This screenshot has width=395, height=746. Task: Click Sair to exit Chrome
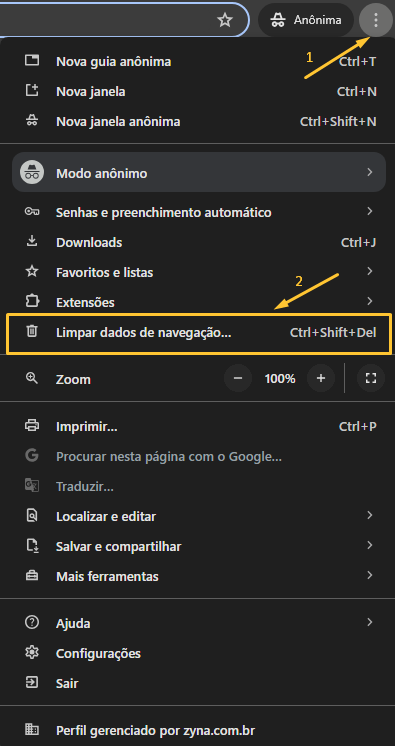point(198,683)
